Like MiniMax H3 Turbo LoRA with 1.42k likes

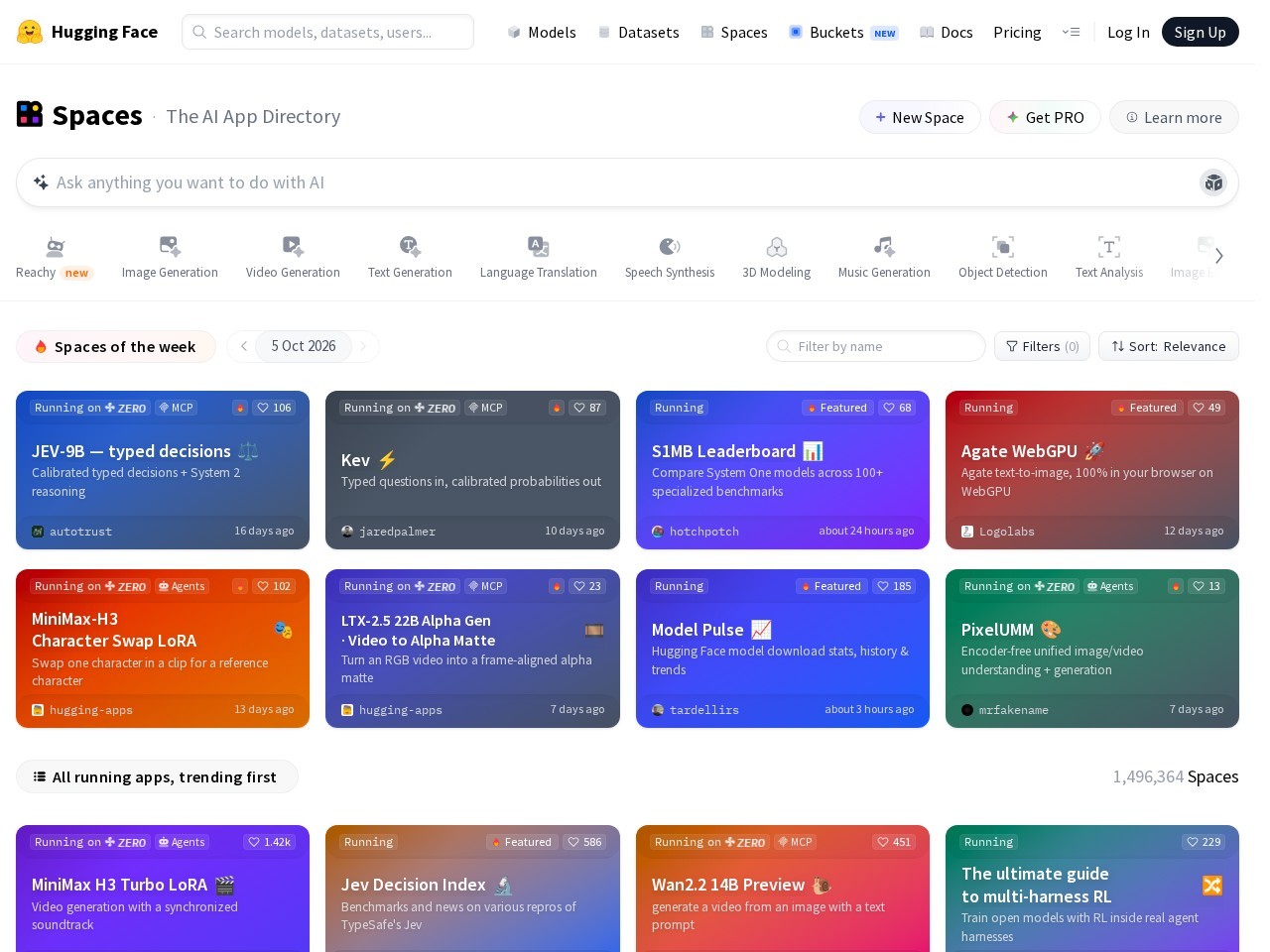tap(269, 842)
